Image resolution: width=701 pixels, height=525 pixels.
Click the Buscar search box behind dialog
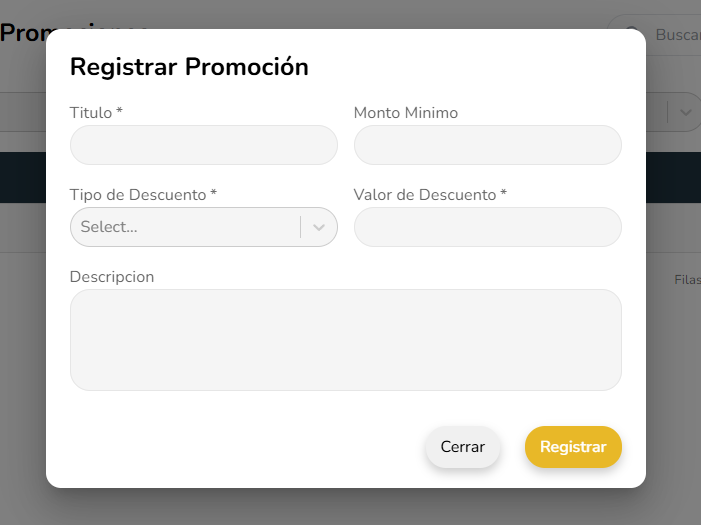(675, 35)
